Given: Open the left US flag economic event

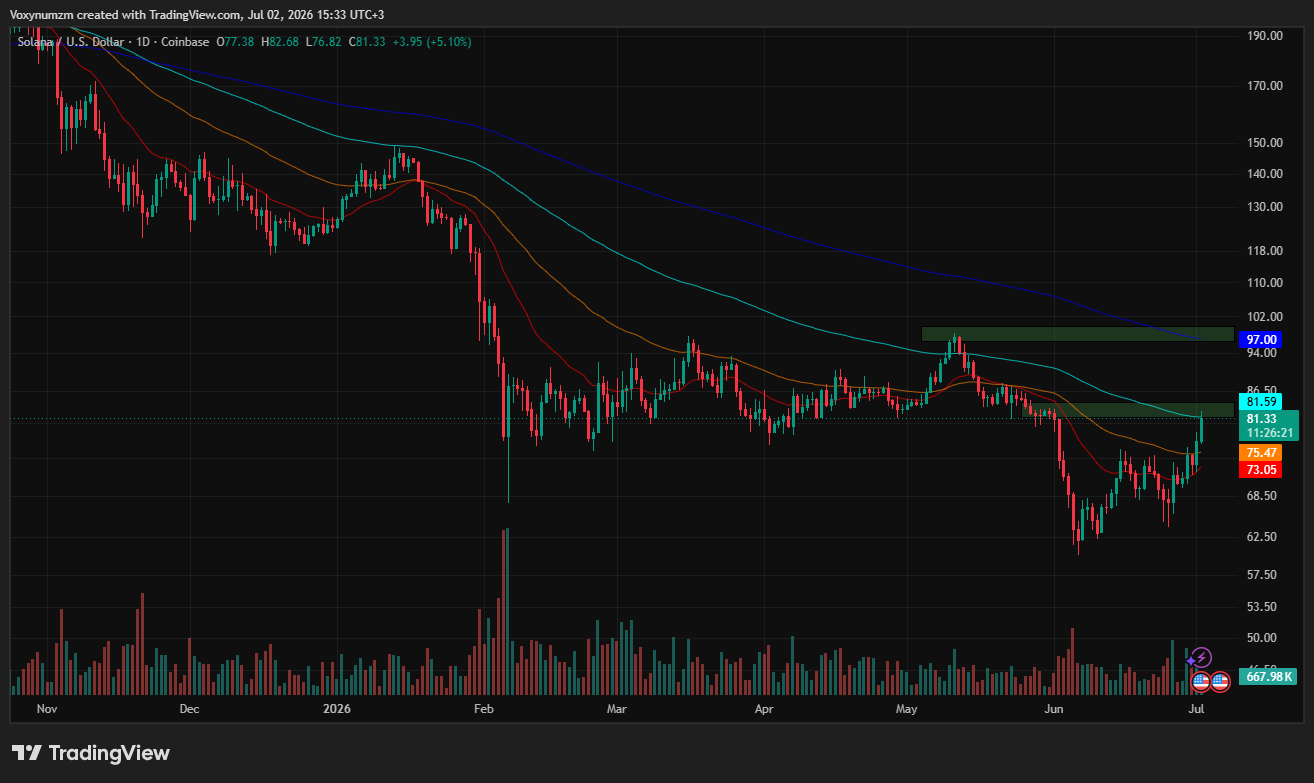Looking at the screenshot, I should 1202,682.
